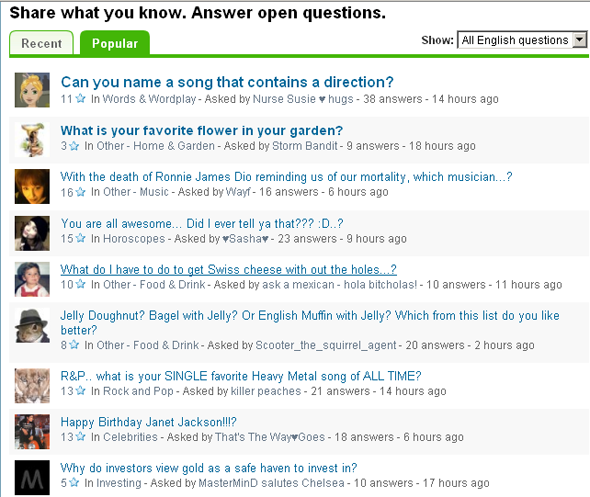Open the Words & Wordplay category link

(x=149, y=99)
